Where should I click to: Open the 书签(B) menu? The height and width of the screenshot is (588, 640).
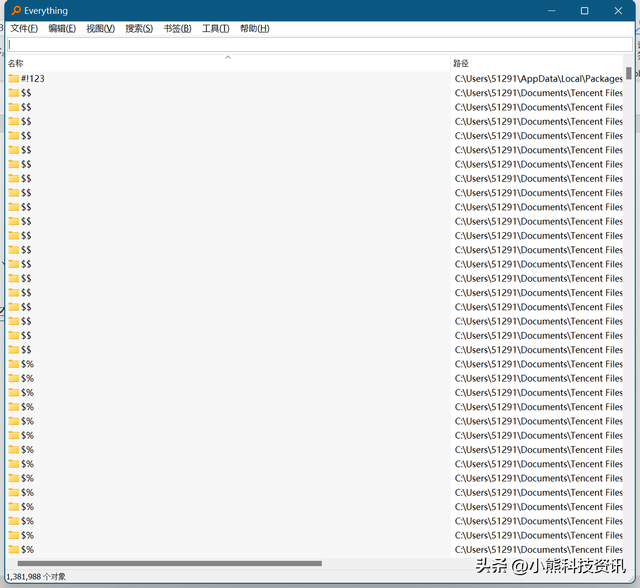point(178,29)
